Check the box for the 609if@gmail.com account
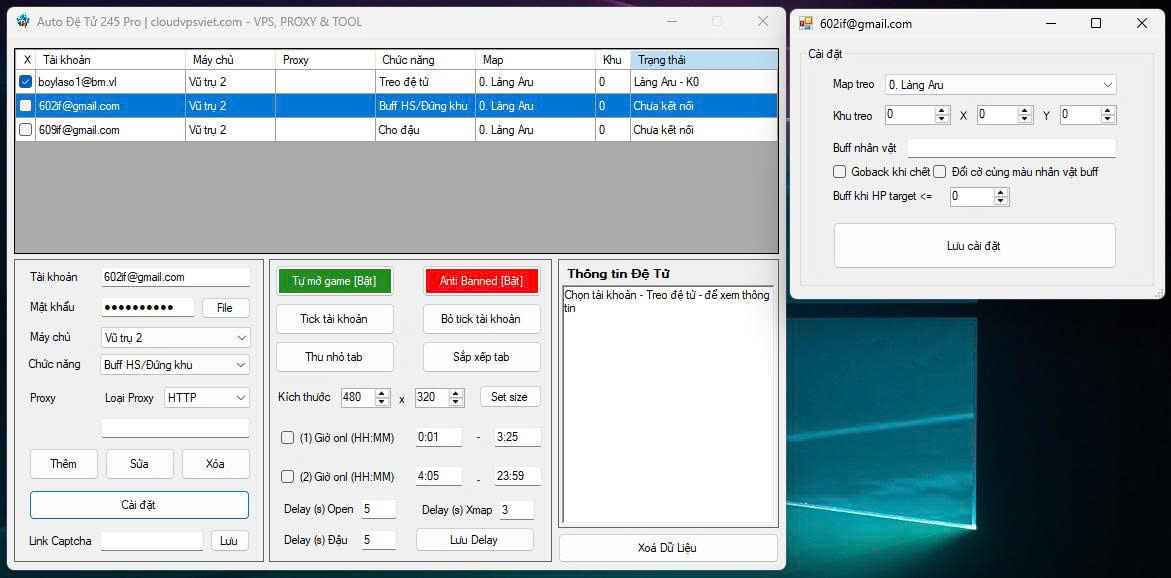This screenshot has width=1171, height=578. [26, 130]
